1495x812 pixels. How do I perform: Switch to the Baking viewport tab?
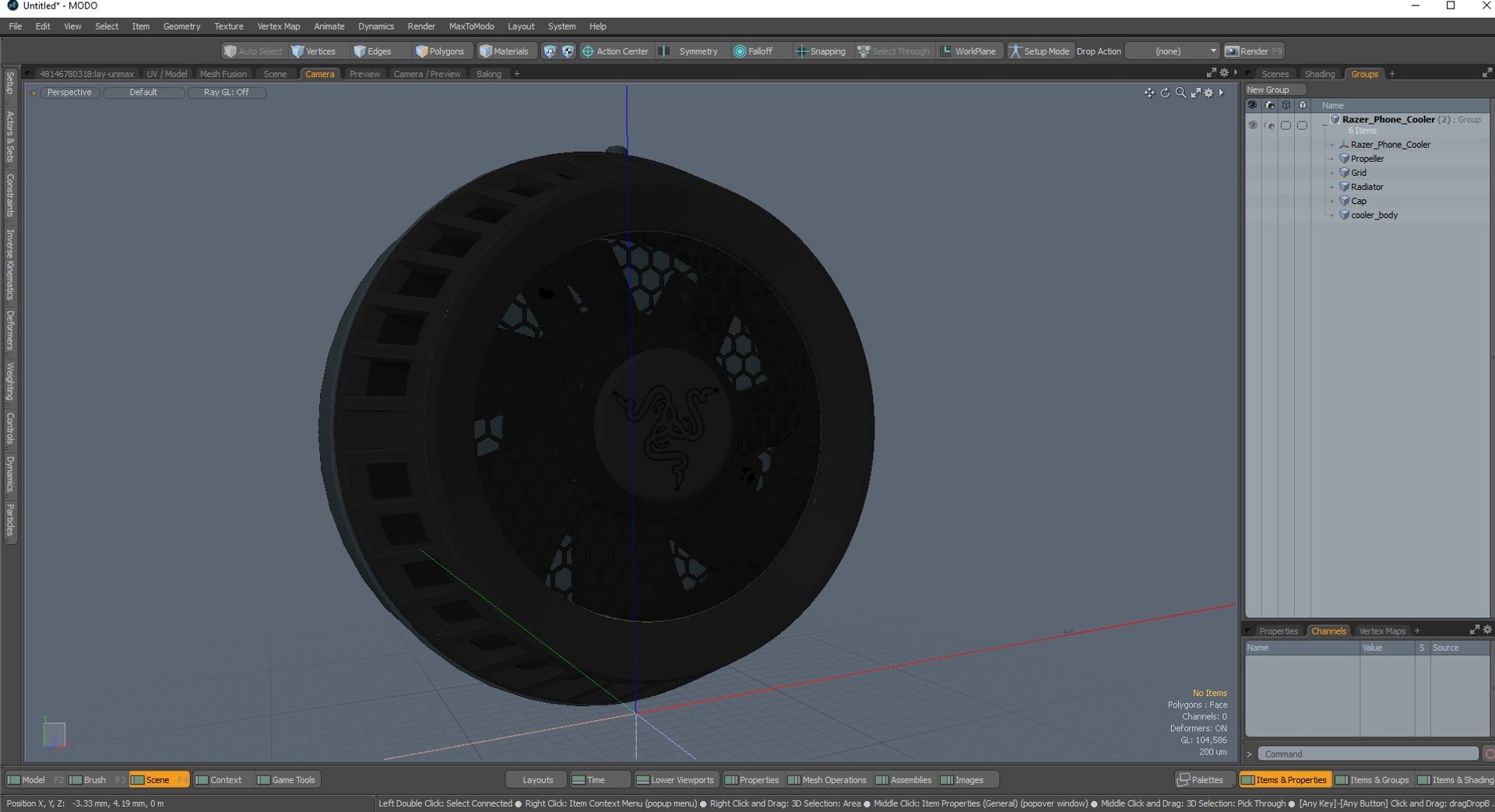point(489,74)
